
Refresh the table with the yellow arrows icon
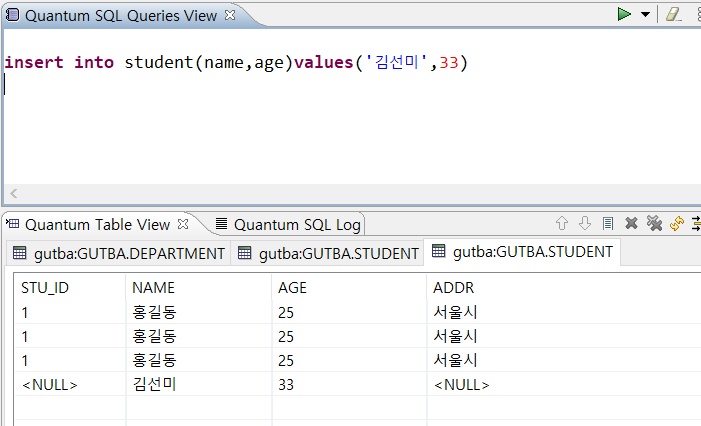(x=677, y=223)
